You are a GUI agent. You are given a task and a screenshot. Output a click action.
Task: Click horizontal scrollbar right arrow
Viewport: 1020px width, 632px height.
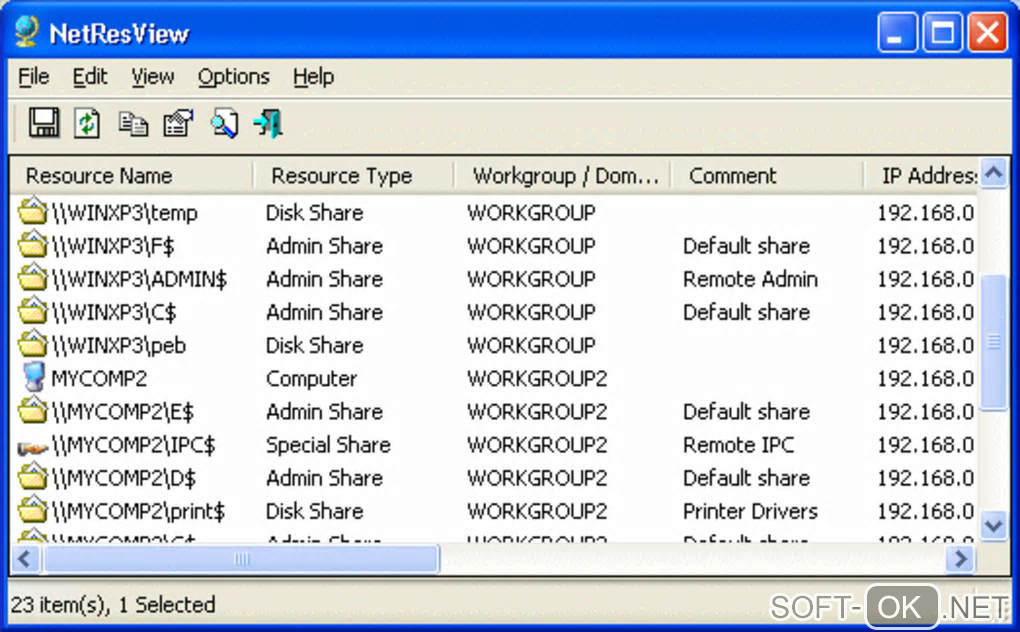point(960,559)
